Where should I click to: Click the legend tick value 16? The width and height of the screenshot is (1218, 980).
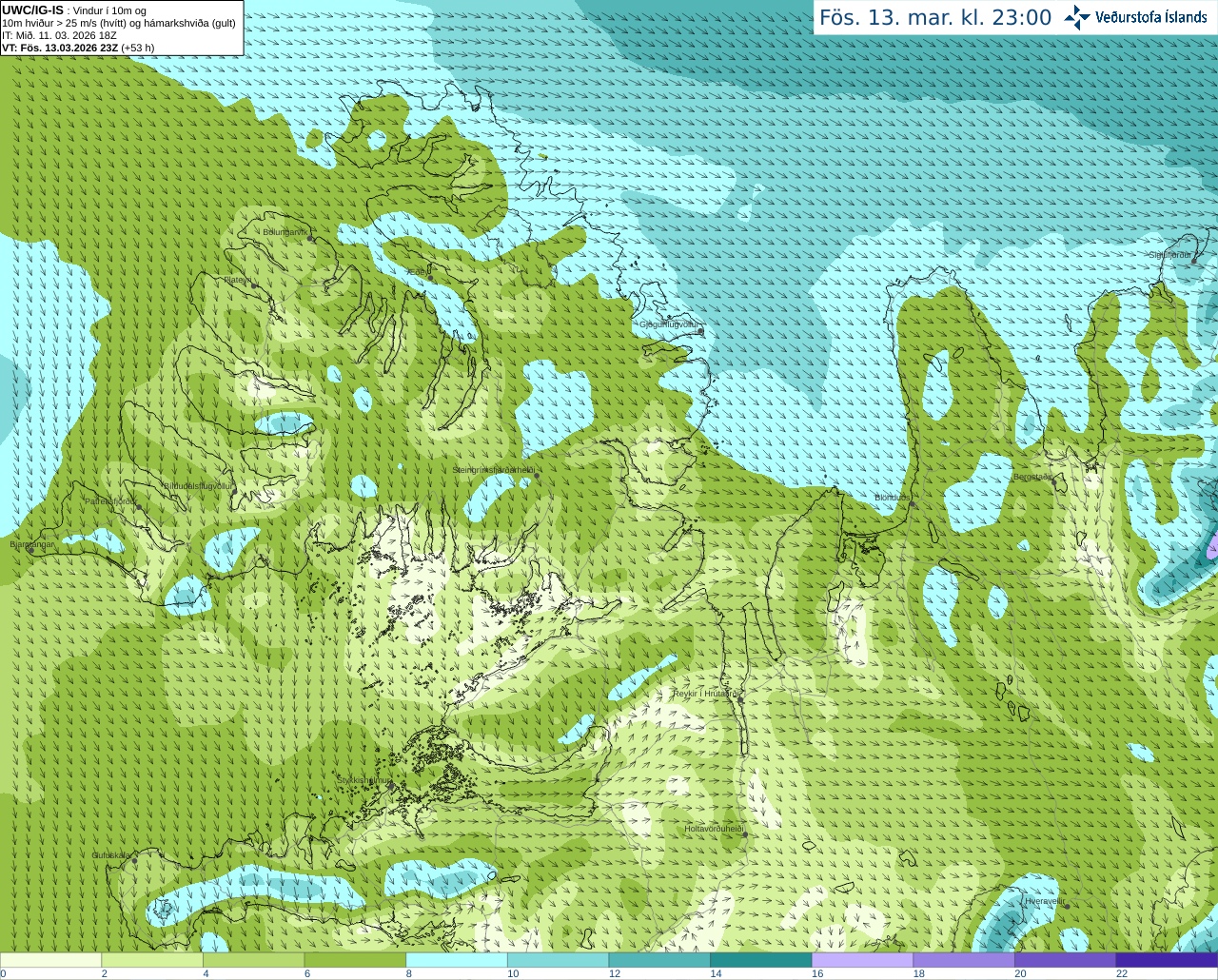(x=817, y=973)
